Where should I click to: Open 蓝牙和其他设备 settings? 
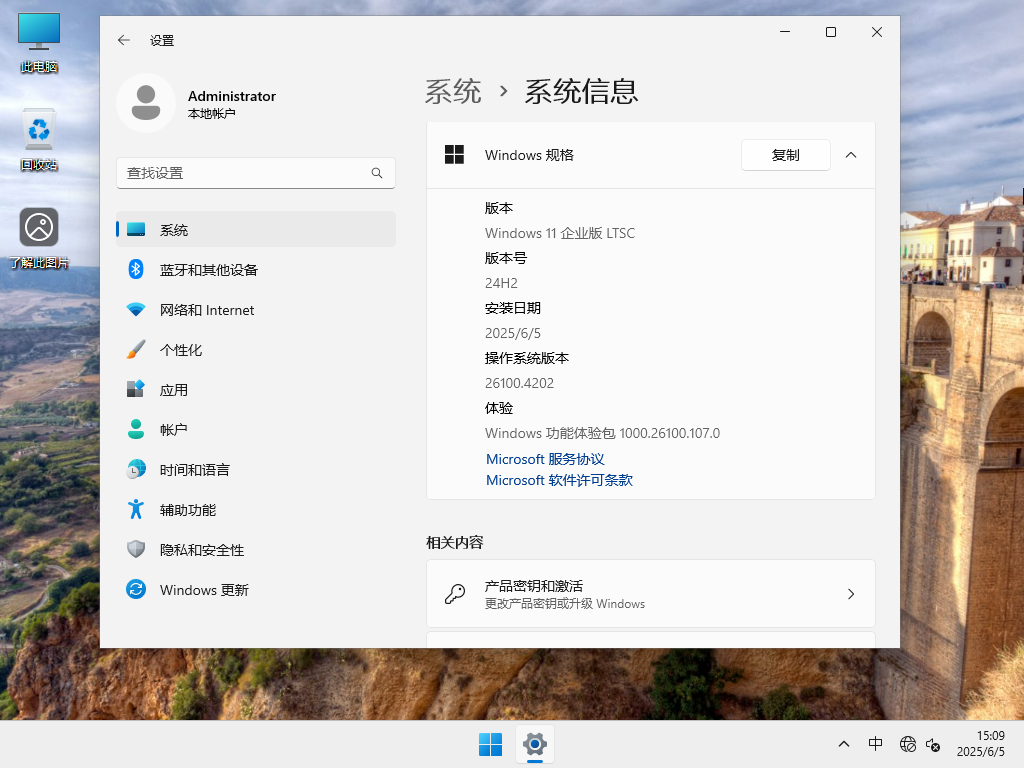[x=255, y=270]
